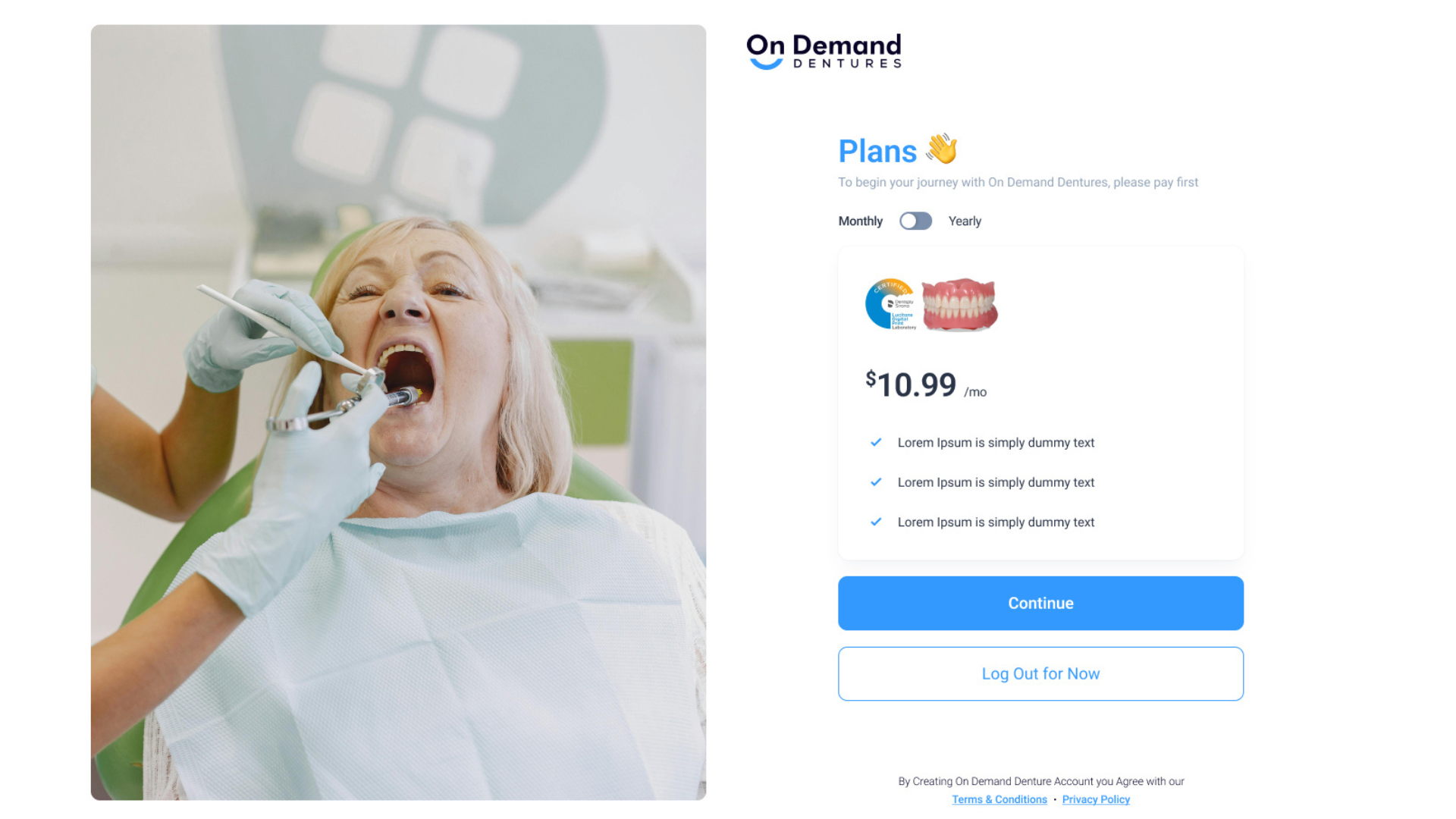
Task: Toggle the Monthly/Yearly billing switch
Action: 915,221
